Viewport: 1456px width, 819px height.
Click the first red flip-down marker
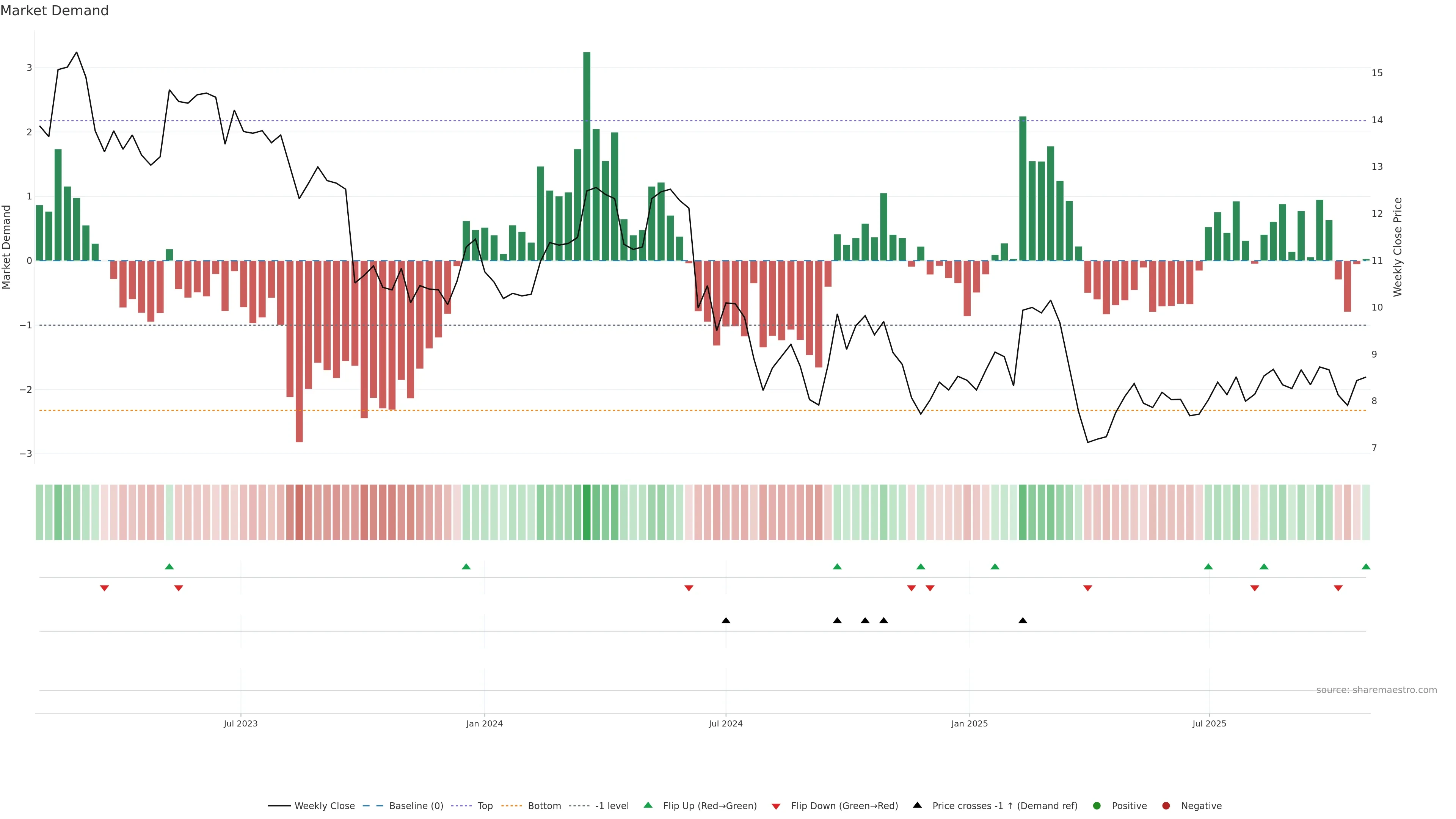tap(105, 588)
